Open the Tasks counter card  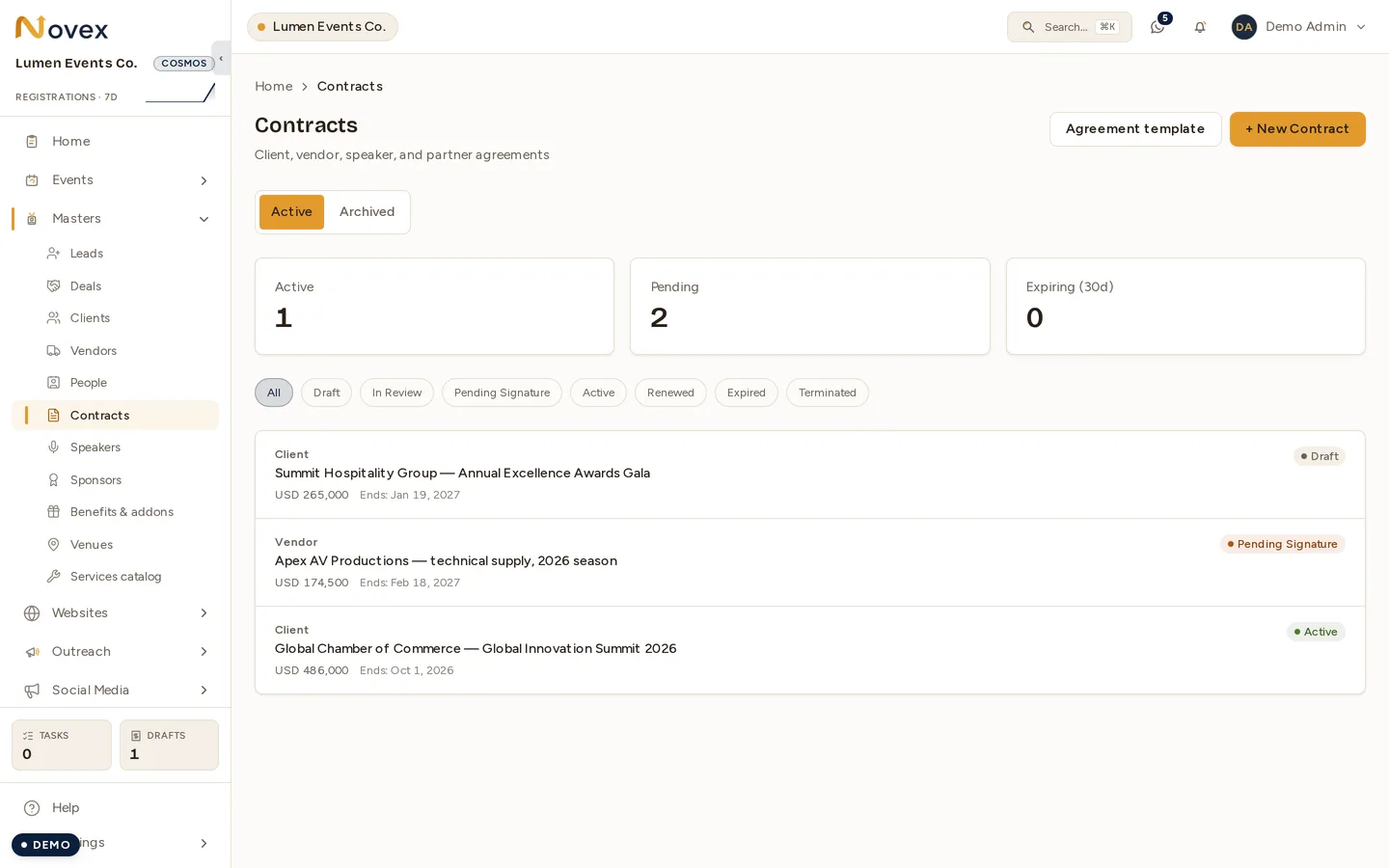click(62, 745)
